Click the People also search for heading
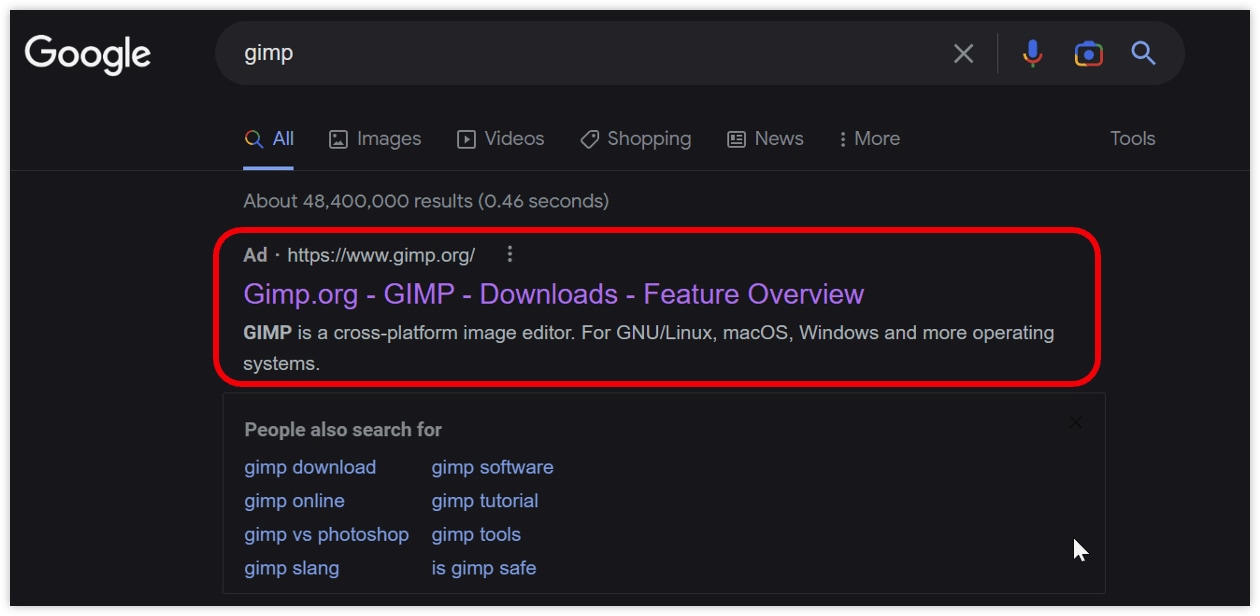 pos(343,430)
